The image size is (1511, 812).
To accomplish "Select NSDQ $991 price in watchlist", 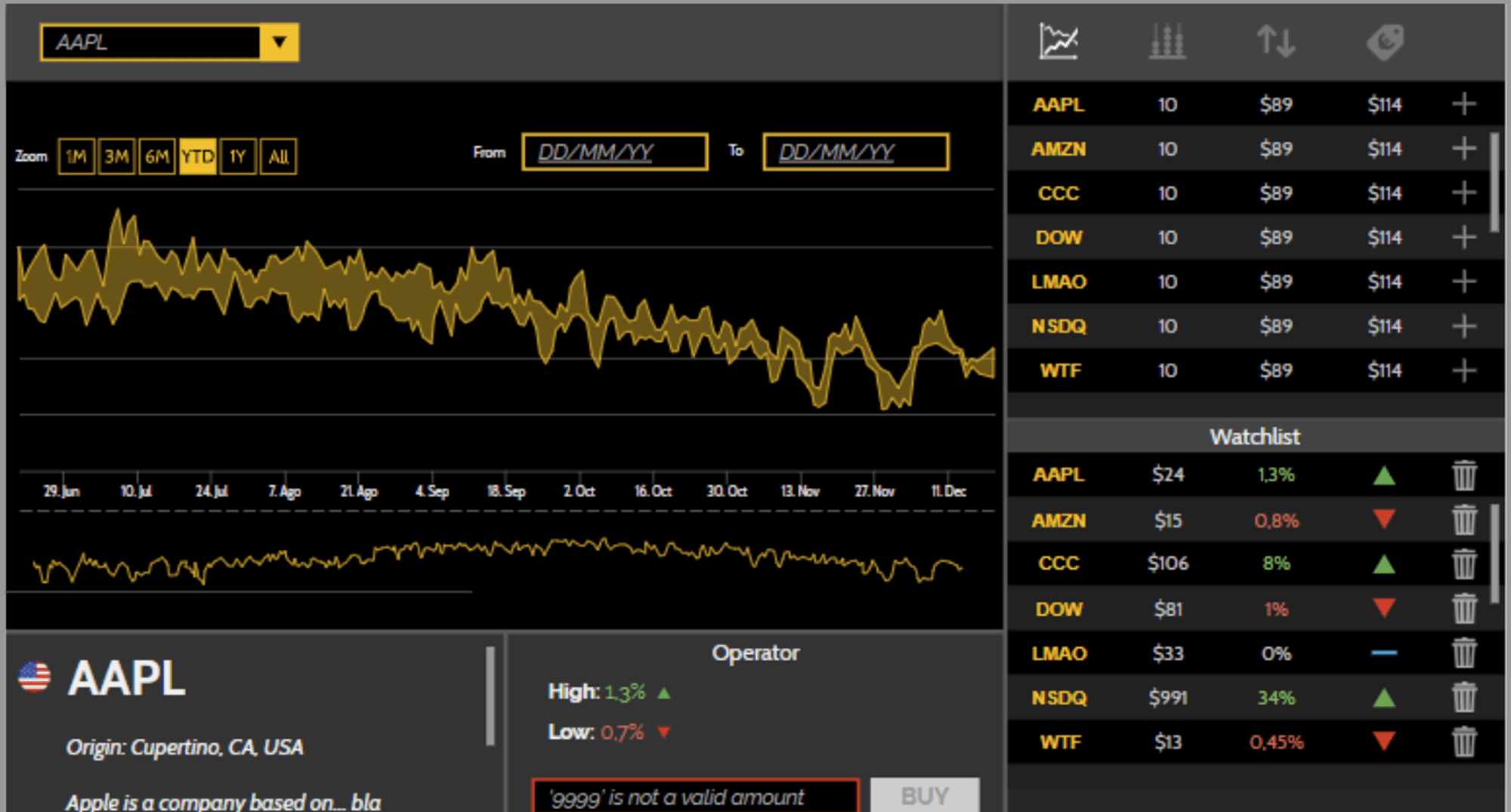I will [x=1168, y=697].
